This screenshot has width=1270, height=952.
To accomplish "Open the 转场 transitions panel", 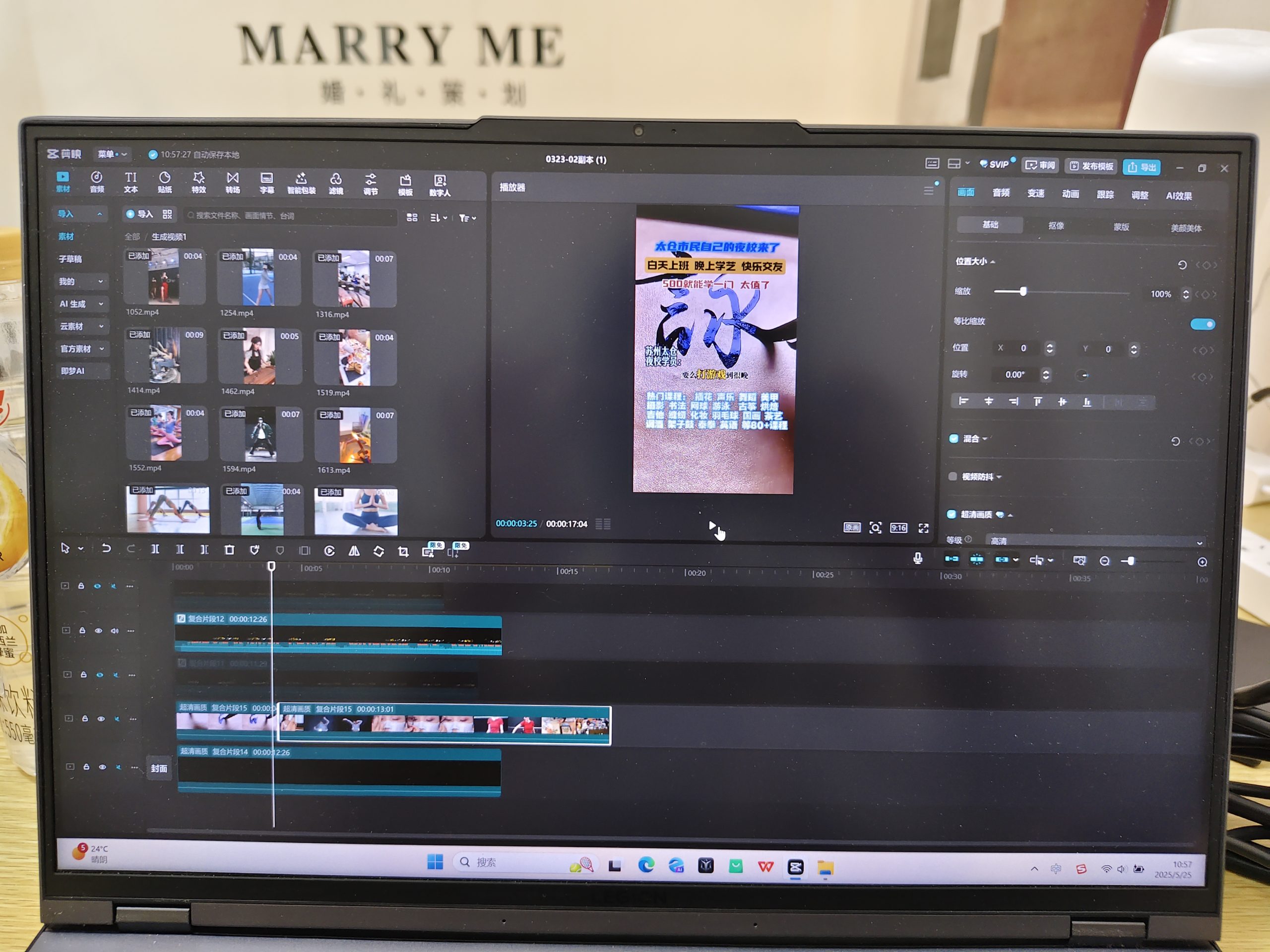I will pyautogui.click(x=233, y=182).
